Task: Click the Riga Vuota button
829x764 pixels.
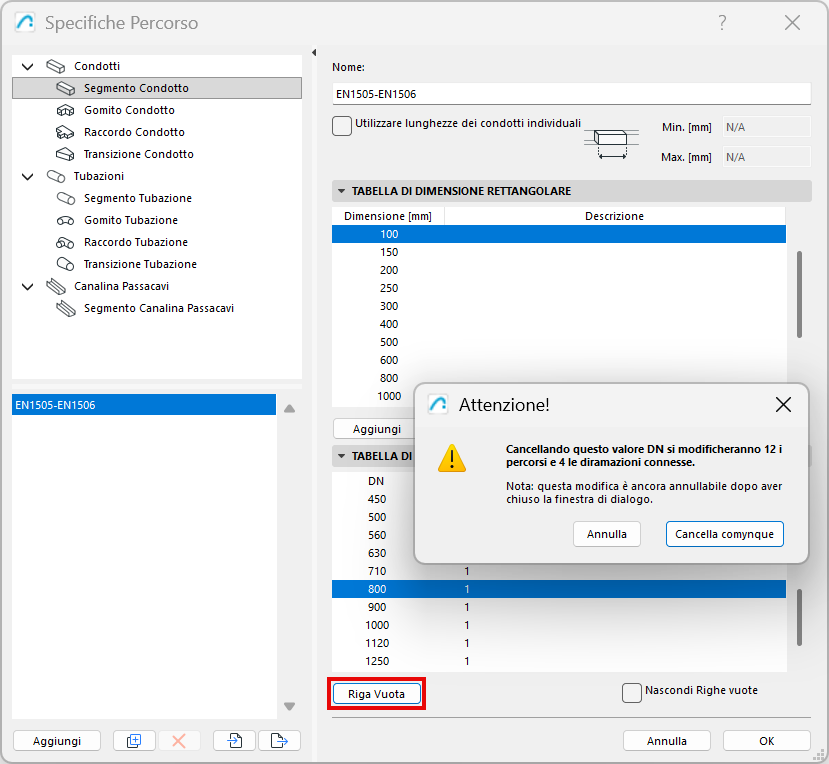Action: click(x=376, y=694)
